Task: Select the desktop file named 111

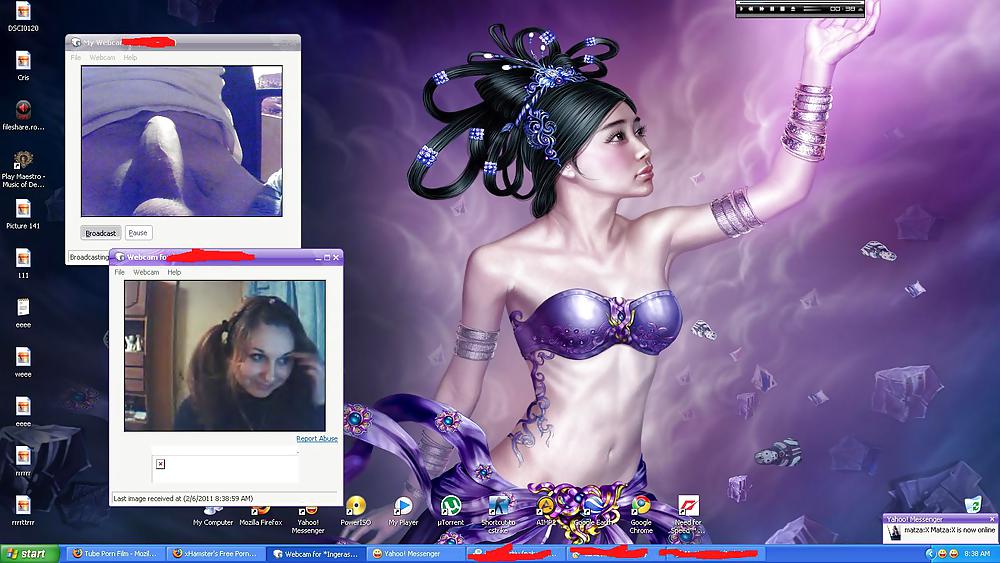Action: [x=23, y=264]
